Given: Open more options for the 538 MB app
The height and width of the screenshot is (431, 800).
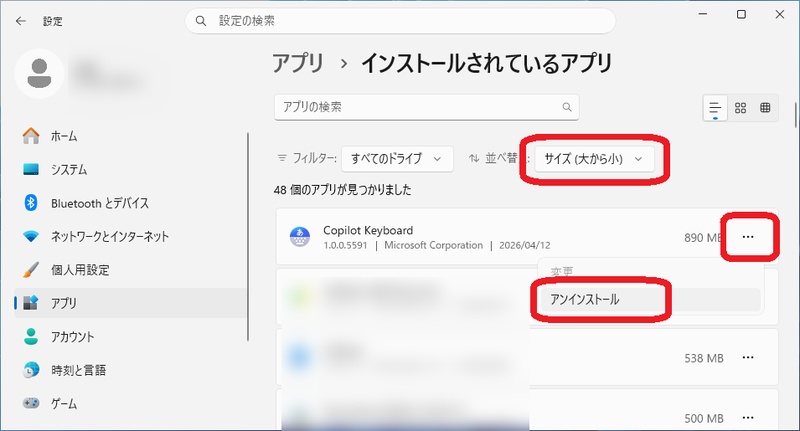Looking at the screenshot, I should pyautogui.click(x=748, y=358).
